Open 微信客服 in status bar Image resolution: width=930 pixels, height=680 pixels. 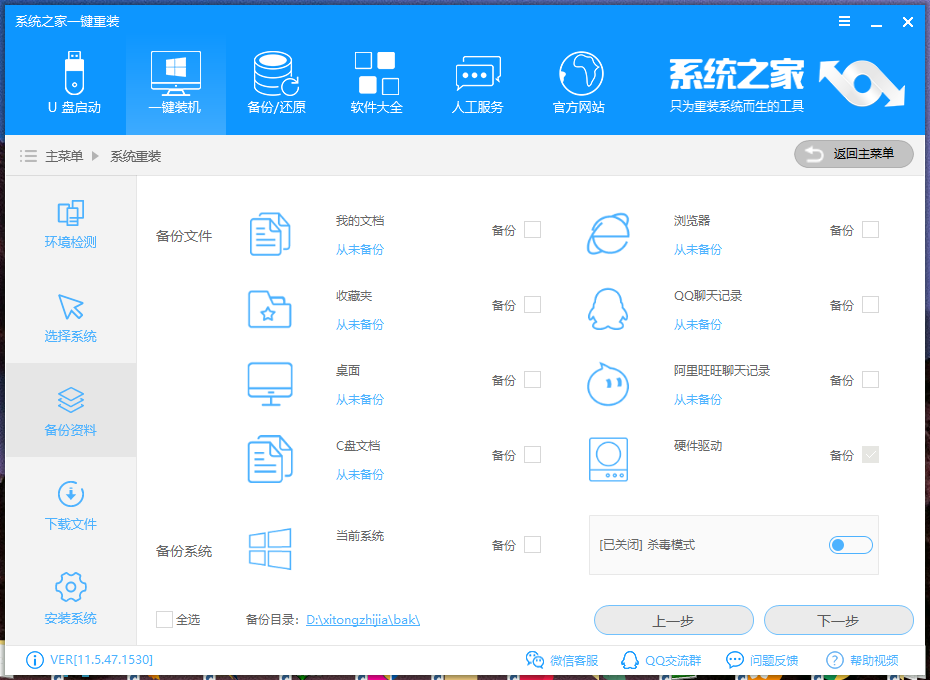tap(562, 660)
